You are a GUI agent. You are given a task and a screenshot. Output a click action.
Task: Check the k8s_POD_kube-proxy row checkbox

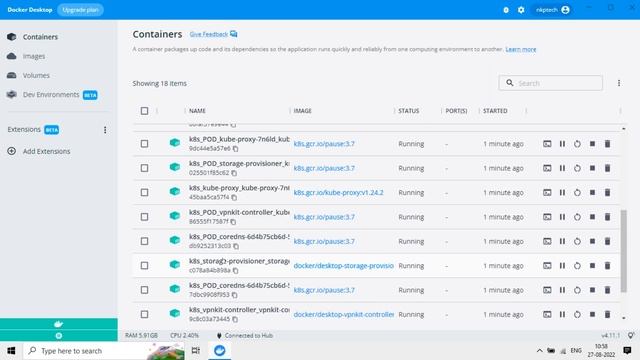click(144, 144)
